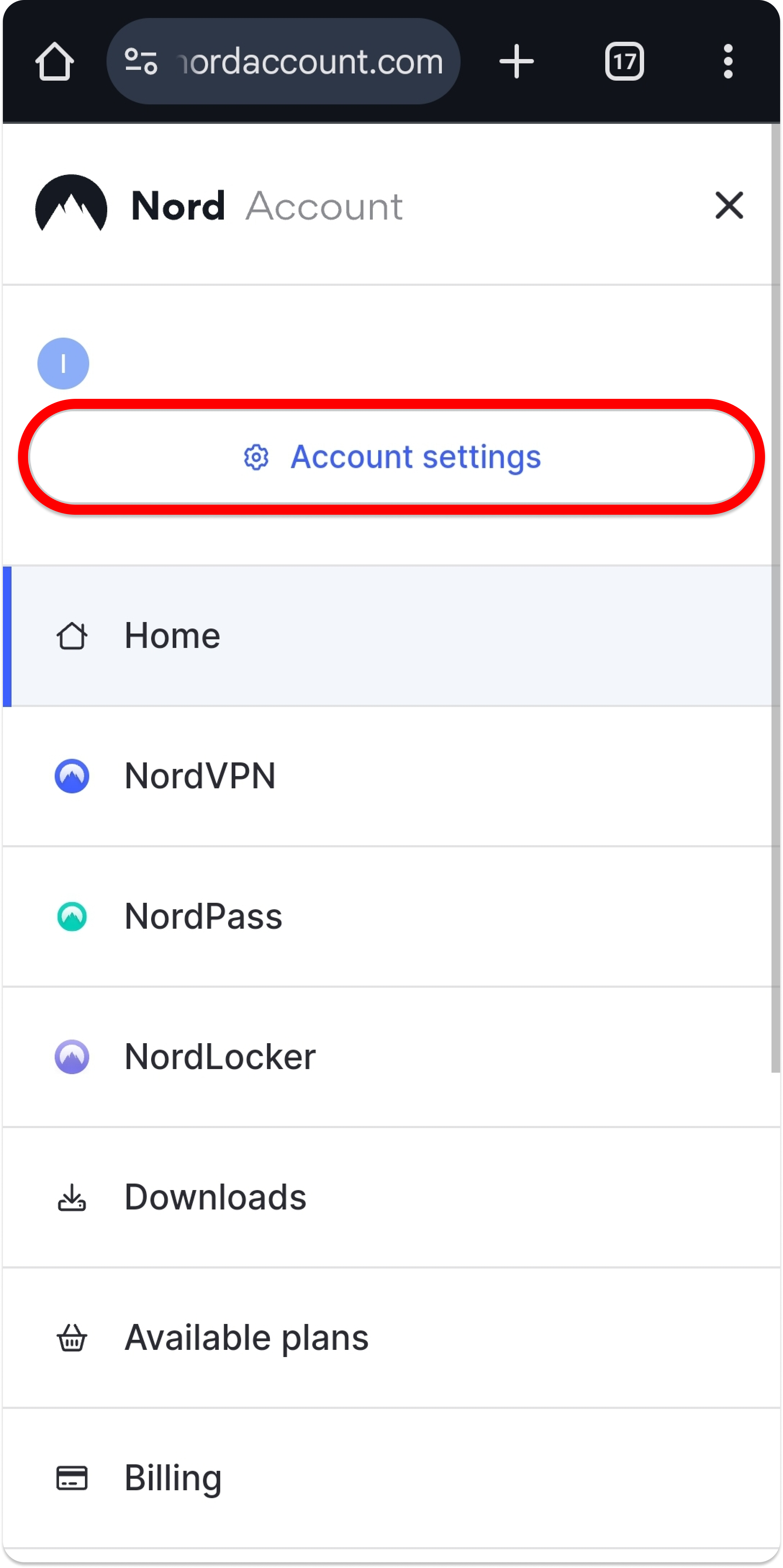Select NordPass from the menu
783x1568 pixels.
pos(203,917)
